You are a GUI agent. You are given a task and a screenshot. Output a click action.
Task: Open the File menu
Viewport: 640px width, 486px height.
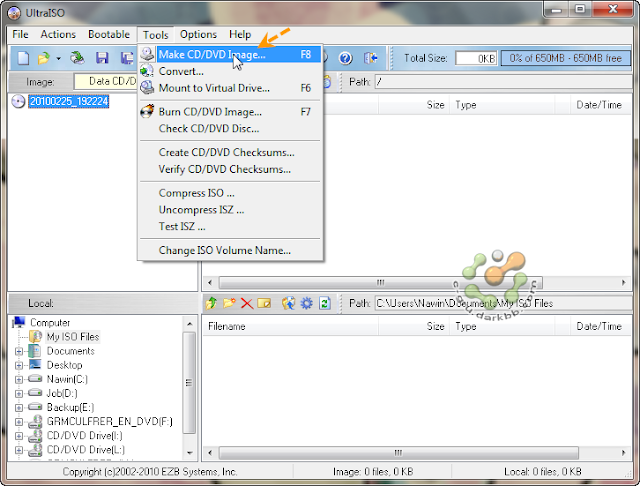[x=20, y=34]
